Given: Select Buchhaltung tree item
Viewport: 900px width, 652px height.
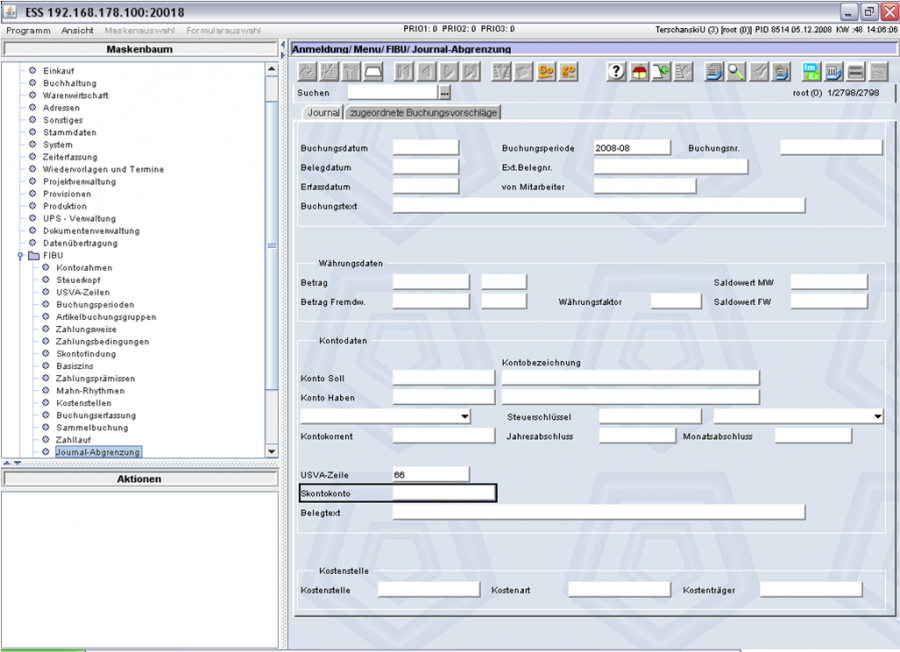Looking at the screenshot, I should [69, 83].
